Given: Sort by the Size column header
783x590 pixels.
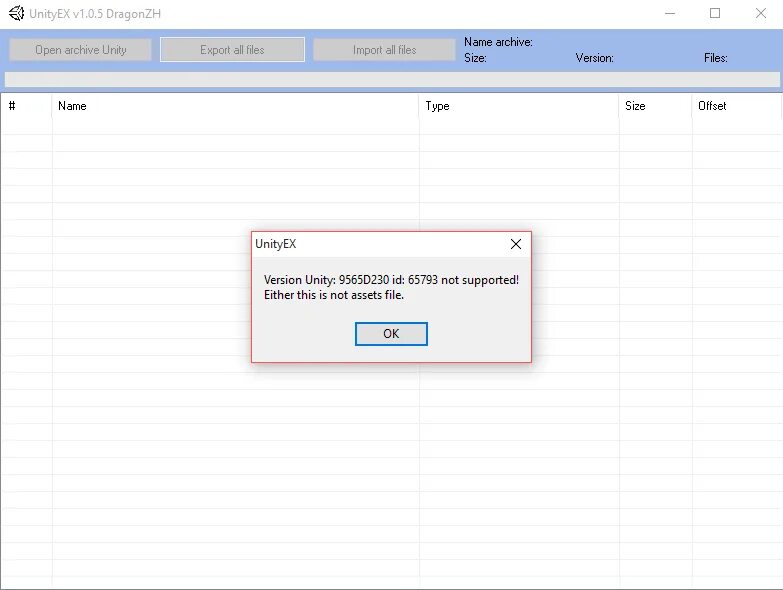Looking at the screenshot, I should [655, 106].
